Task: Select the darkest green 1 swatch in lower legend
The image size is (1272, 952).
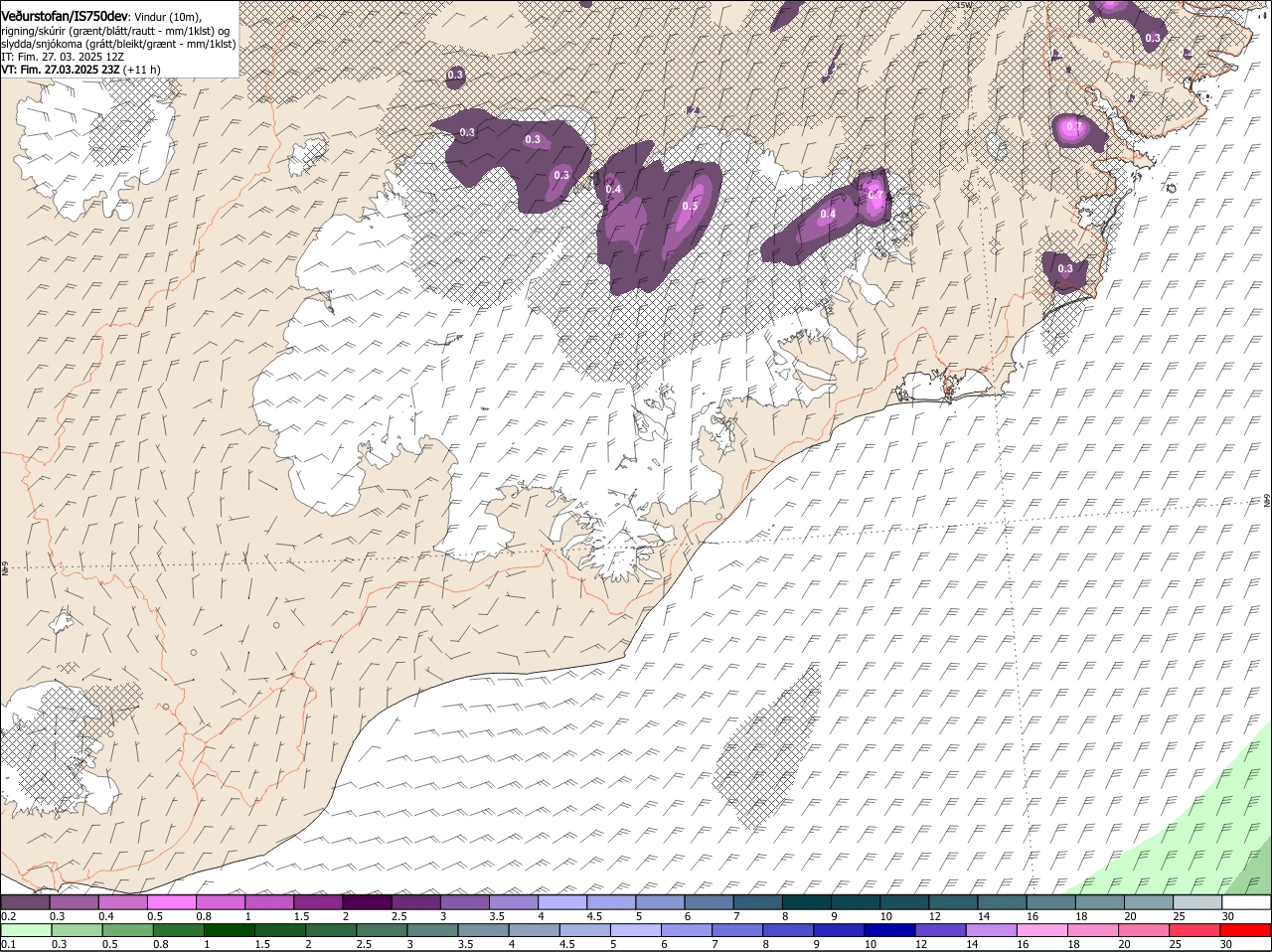Action: click(229, 931)
